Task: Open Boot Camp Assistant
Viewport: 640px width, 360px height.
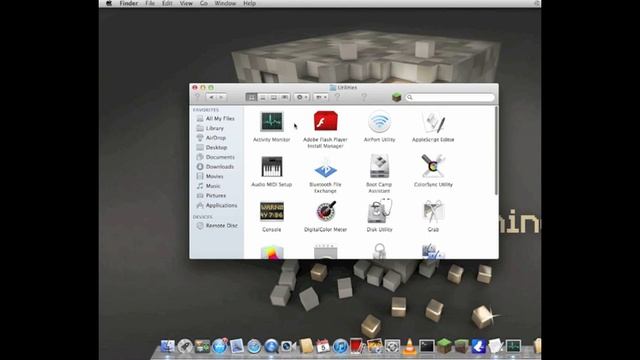Action: point(379,166)
